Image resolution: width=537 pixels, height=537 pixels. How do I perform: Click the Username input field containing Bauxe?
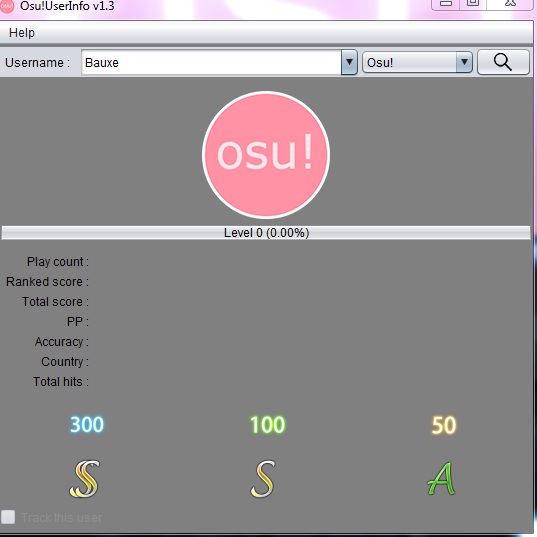pos(211,62)
